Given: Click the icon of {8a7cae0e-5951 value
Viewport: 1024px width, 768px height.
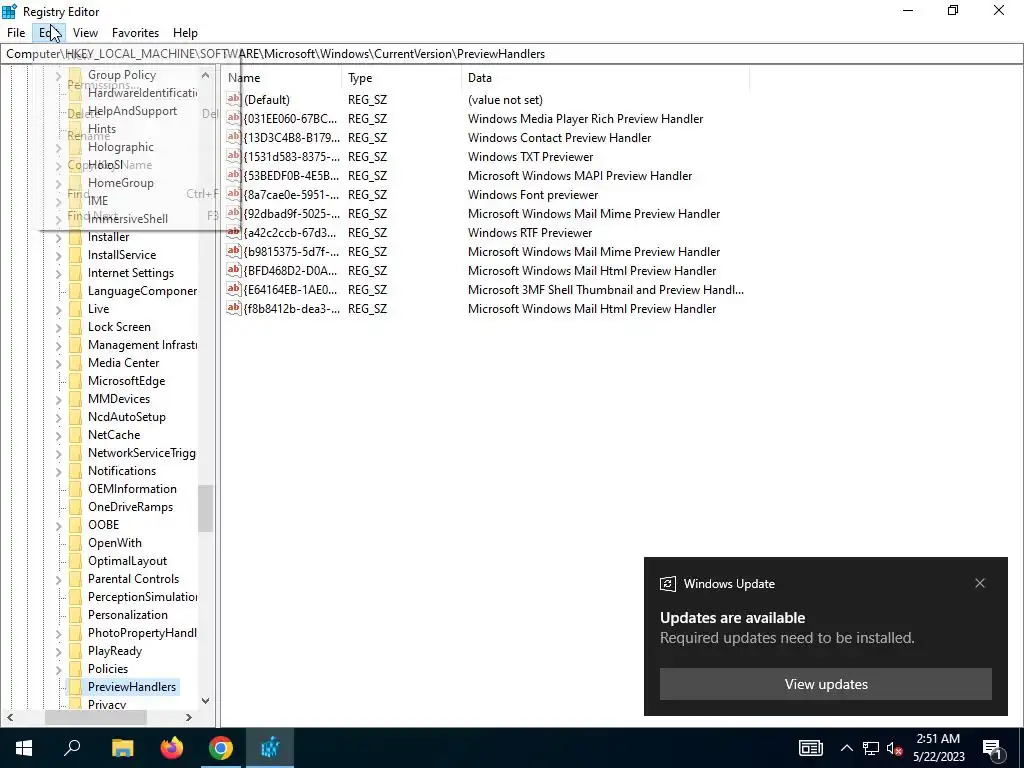Looking at the screenshot, I should 234,194.
